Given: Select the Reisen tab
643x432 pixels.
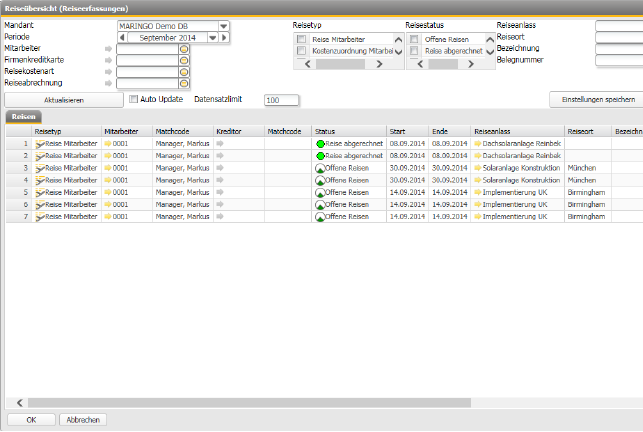Looking at the screenshot, I should click(x=24, y=117).
